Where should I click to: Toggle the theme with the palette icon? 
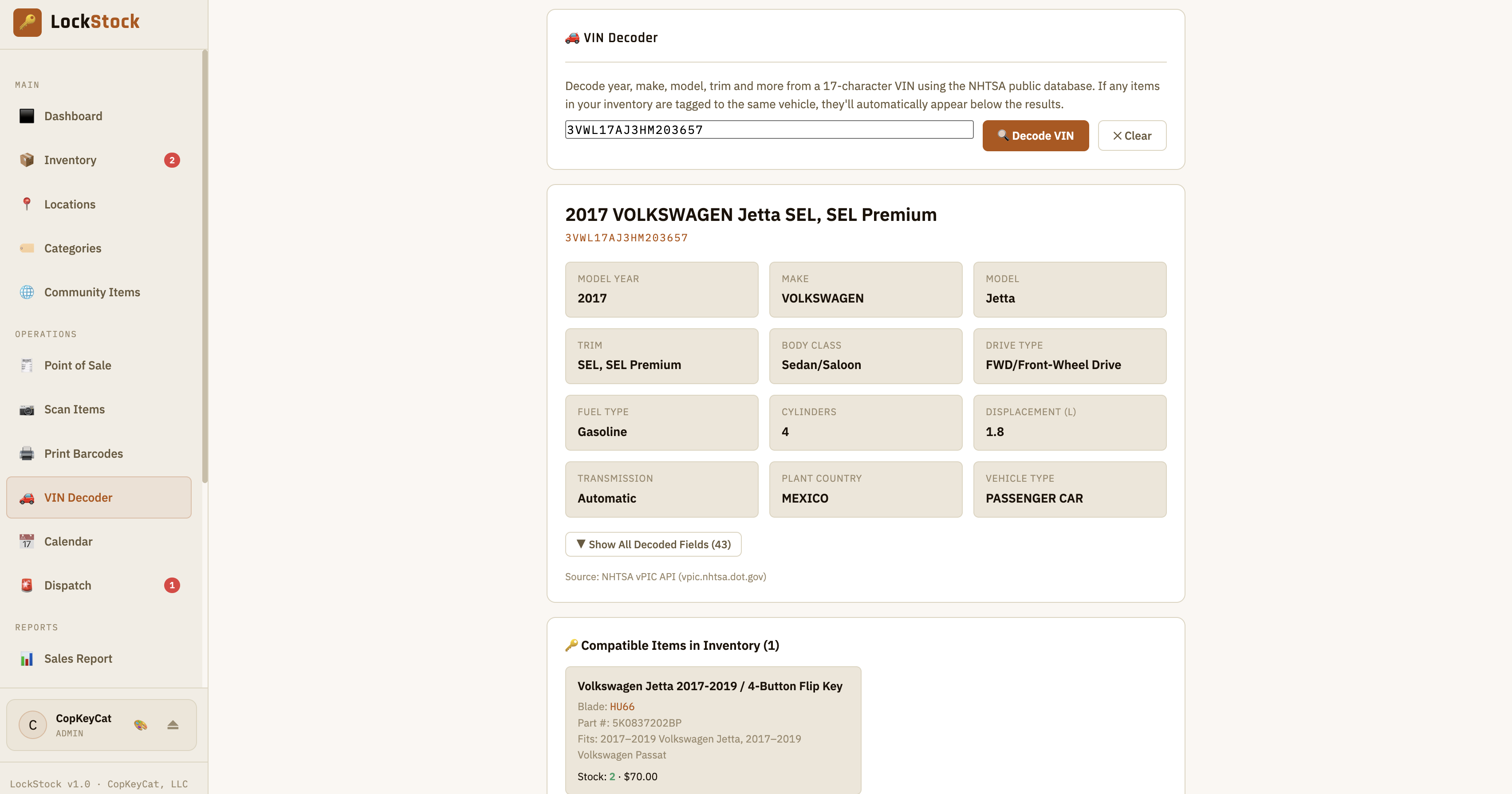[x=140, y=724]
